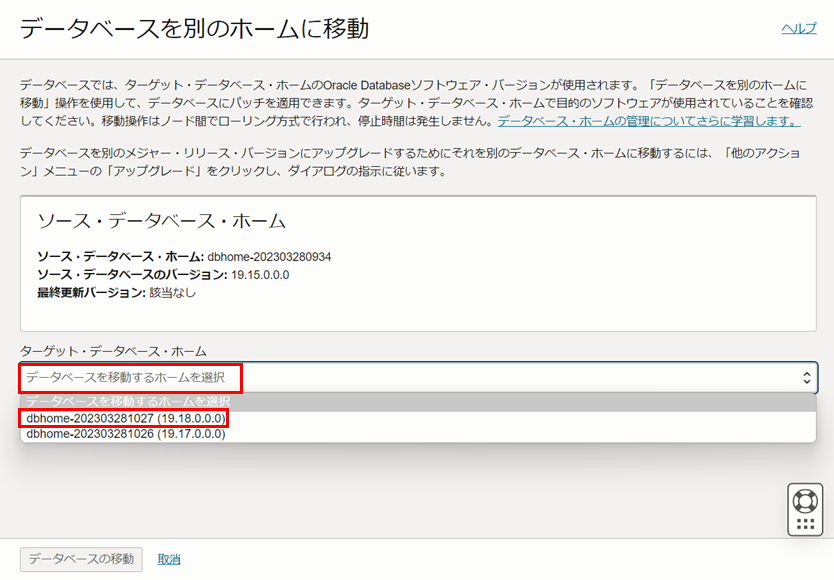
Task: Click the 最終更新バージョン 該当なし line
Action: click(x=116, y=292)
